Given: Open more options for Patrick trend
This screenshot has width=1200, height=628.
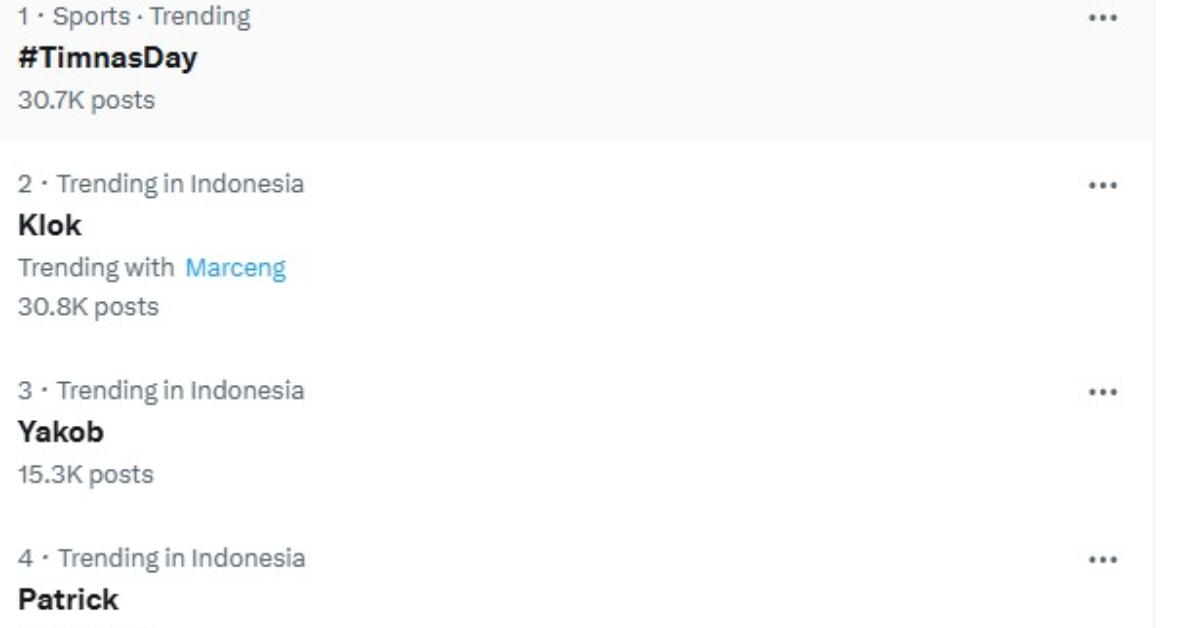Looking at the screenshot, I should 1102,559.
